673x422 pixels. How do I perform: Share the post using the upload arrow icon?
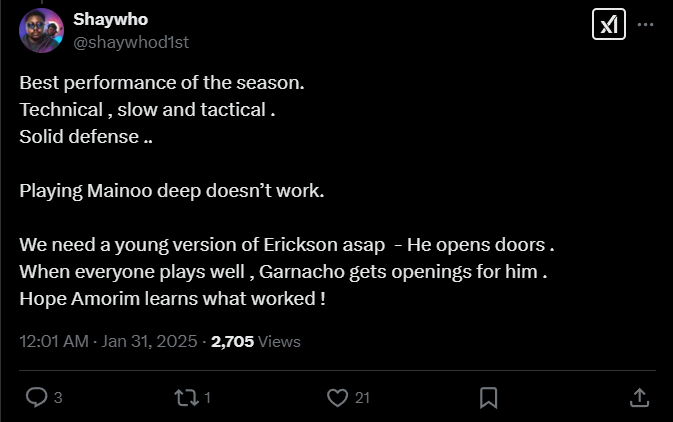[x=640, y=397]
